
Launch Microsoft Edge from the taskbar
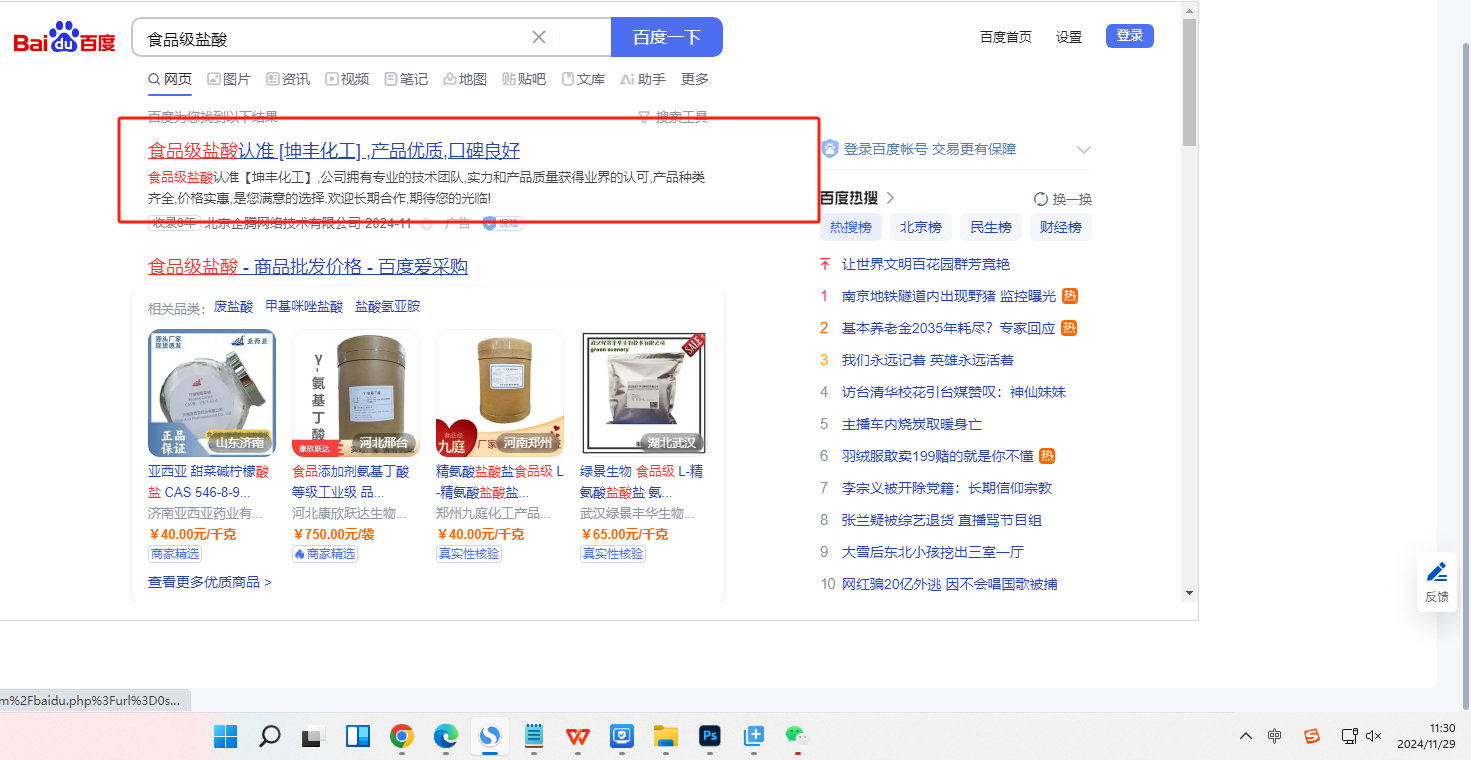(446, 737)
